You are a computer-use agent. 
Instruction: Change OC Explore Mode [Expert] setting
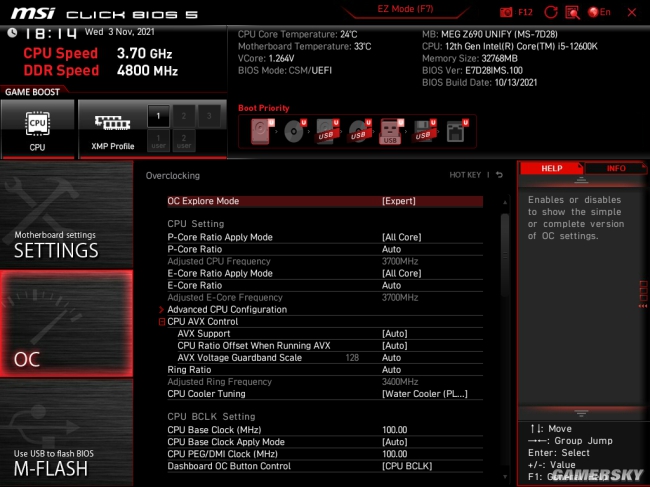click(x=325, y=201)
